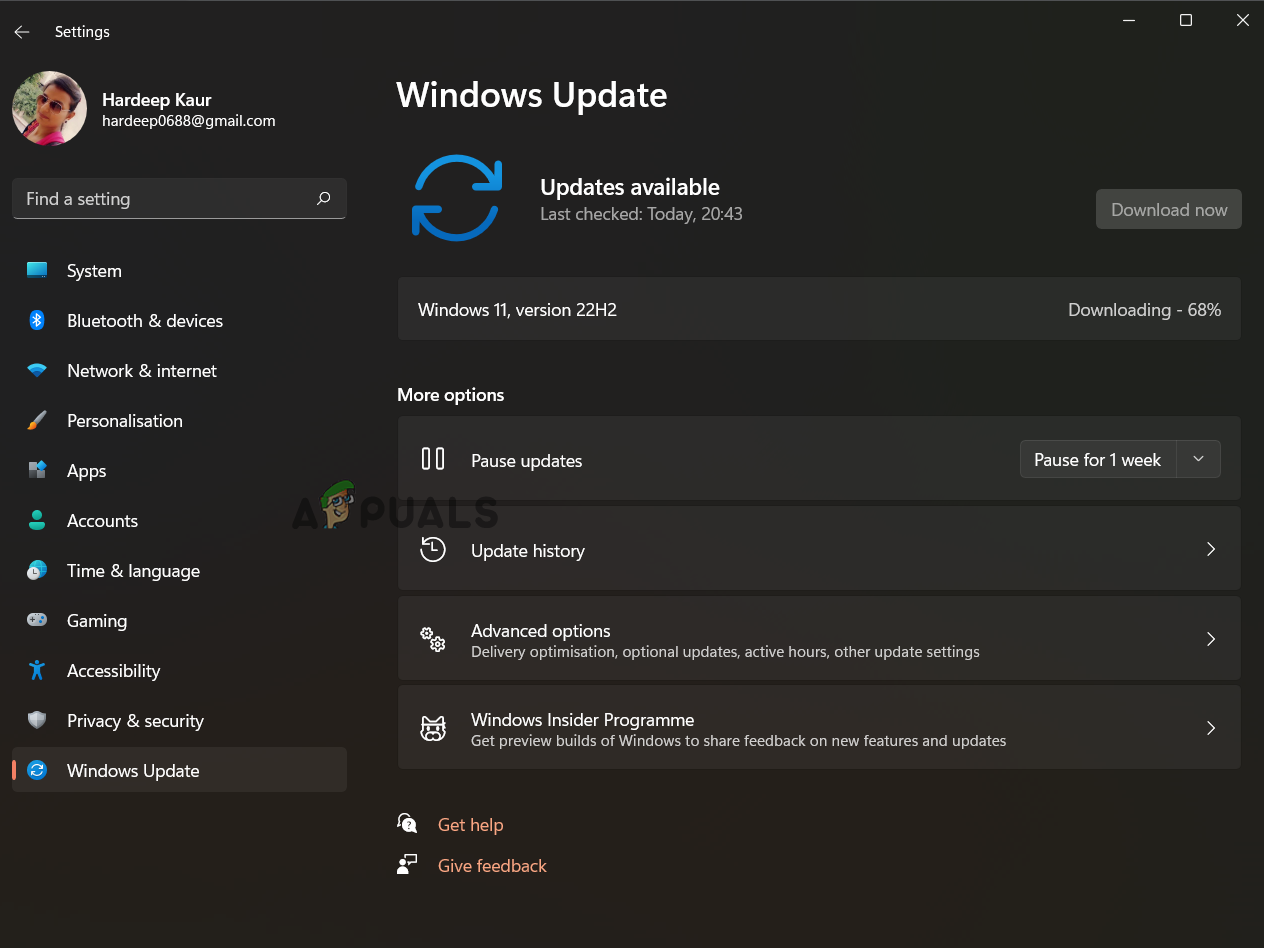Open the Pause for 1 week dropdown arrow
The height and width of the screenshot is (948, 1264).
(x=1199, y=459)
